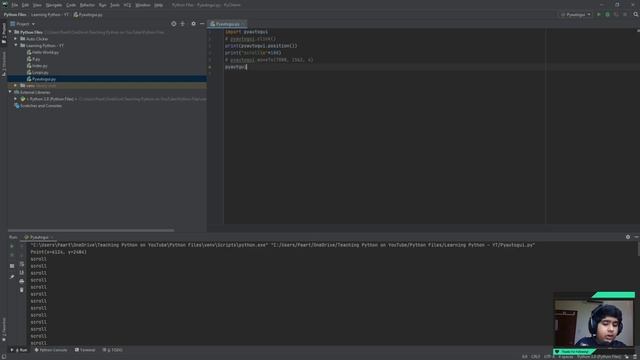The width and height of the screenshot is (640, 360).
Task: Select the Hello World.py file
Action: (42, 52)
